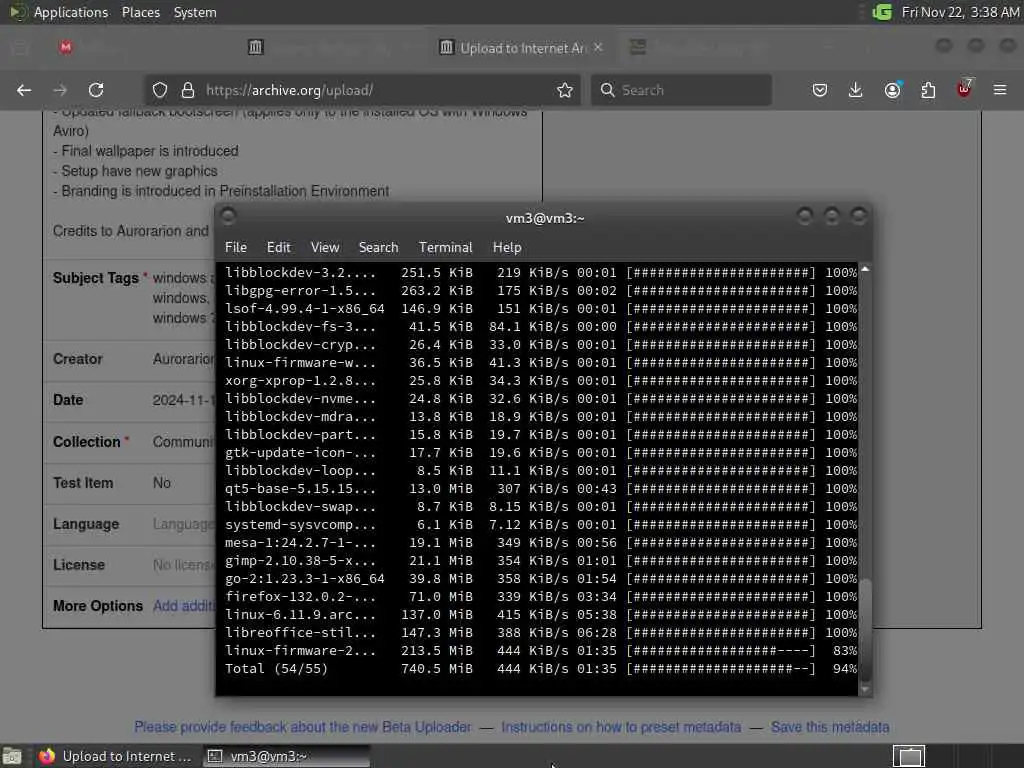Image resolution: width=1024 pixels, height=768 pixels.
Task: Click the browser forward arrow
Action: [x=60, y=90]
